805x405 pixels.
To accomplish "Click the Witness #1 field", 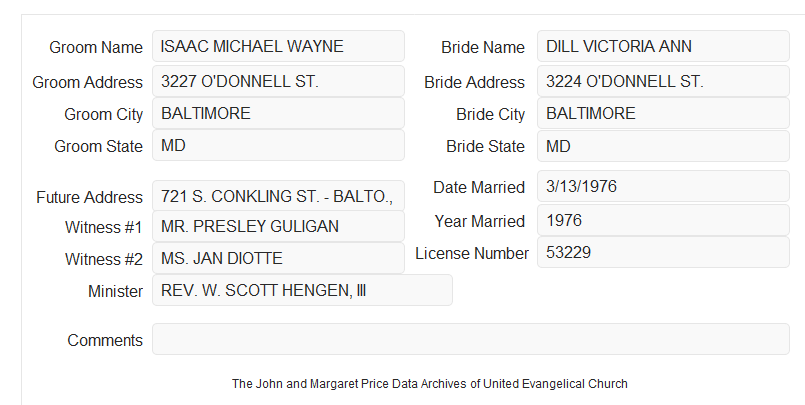I will pyautogui.click(x=278, y=226).
